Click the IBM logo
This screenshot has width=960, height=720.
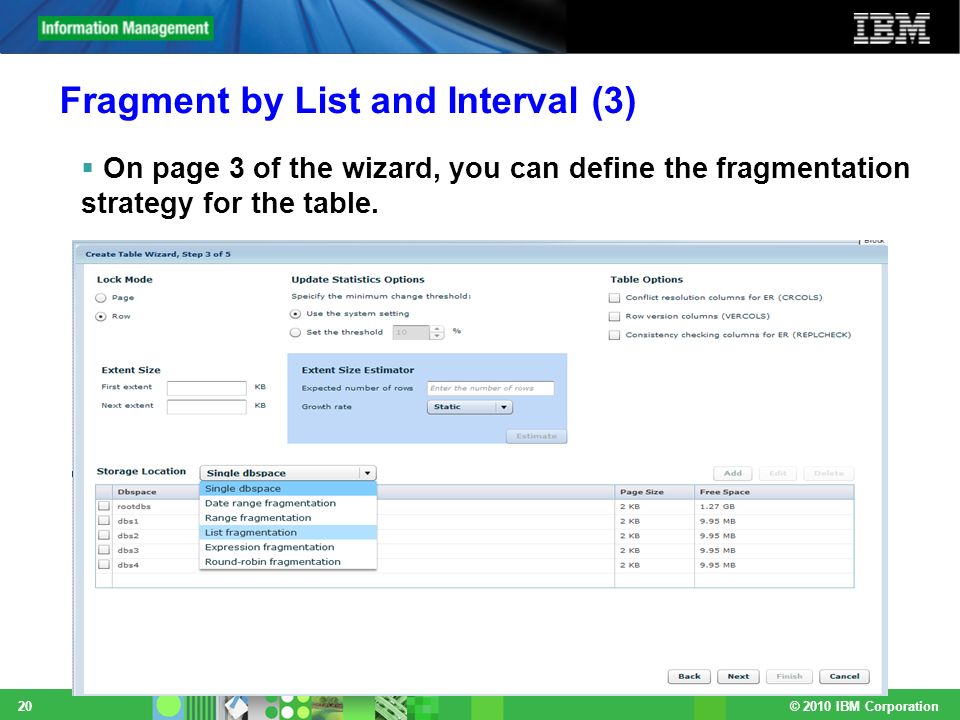coord(892,28)
